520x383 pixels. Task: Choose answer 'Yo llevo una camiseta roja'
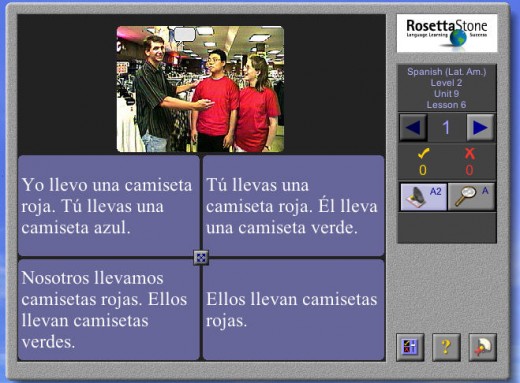coord(109,206)
